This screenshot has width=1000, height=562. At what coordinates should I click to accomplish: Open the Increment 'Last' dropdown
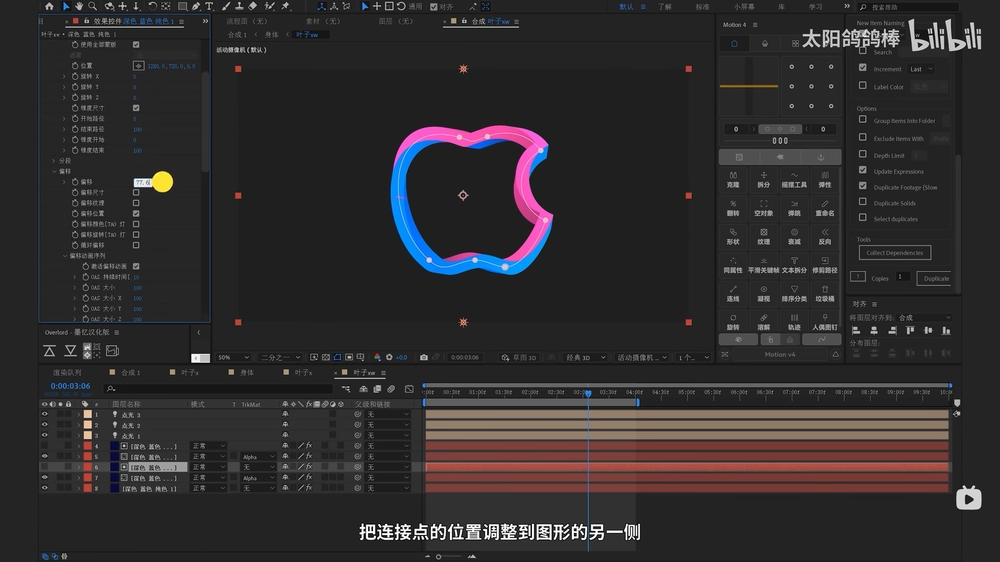(x=921, y=69)
